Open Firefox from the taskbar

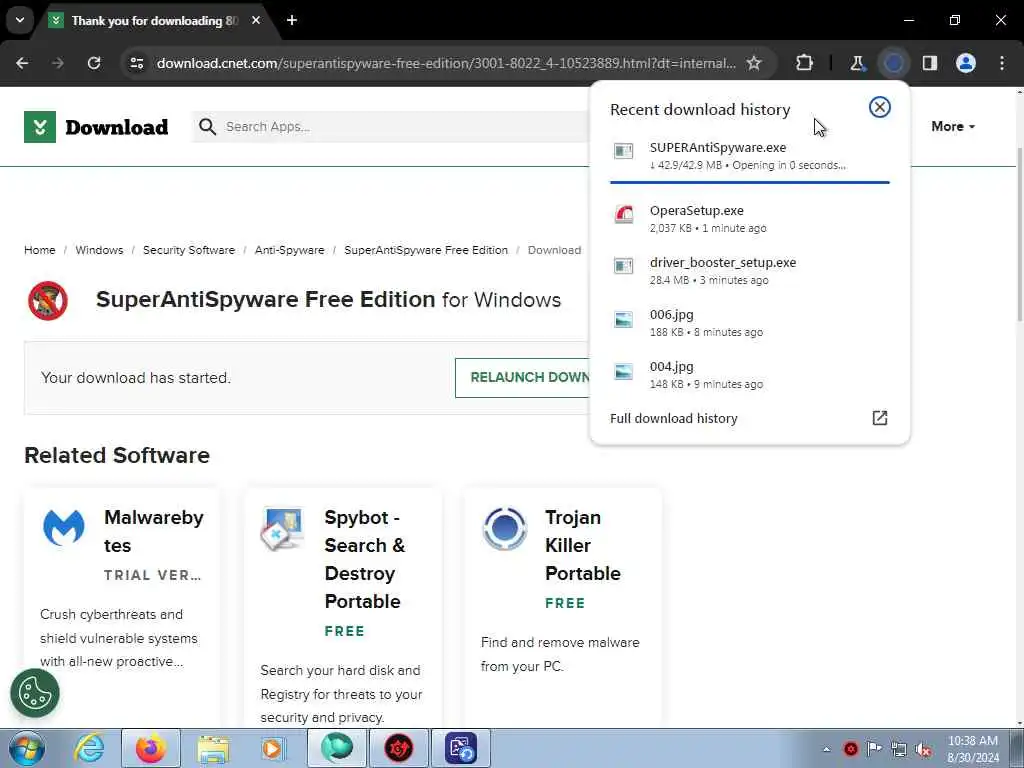click(x=151, y=748)
